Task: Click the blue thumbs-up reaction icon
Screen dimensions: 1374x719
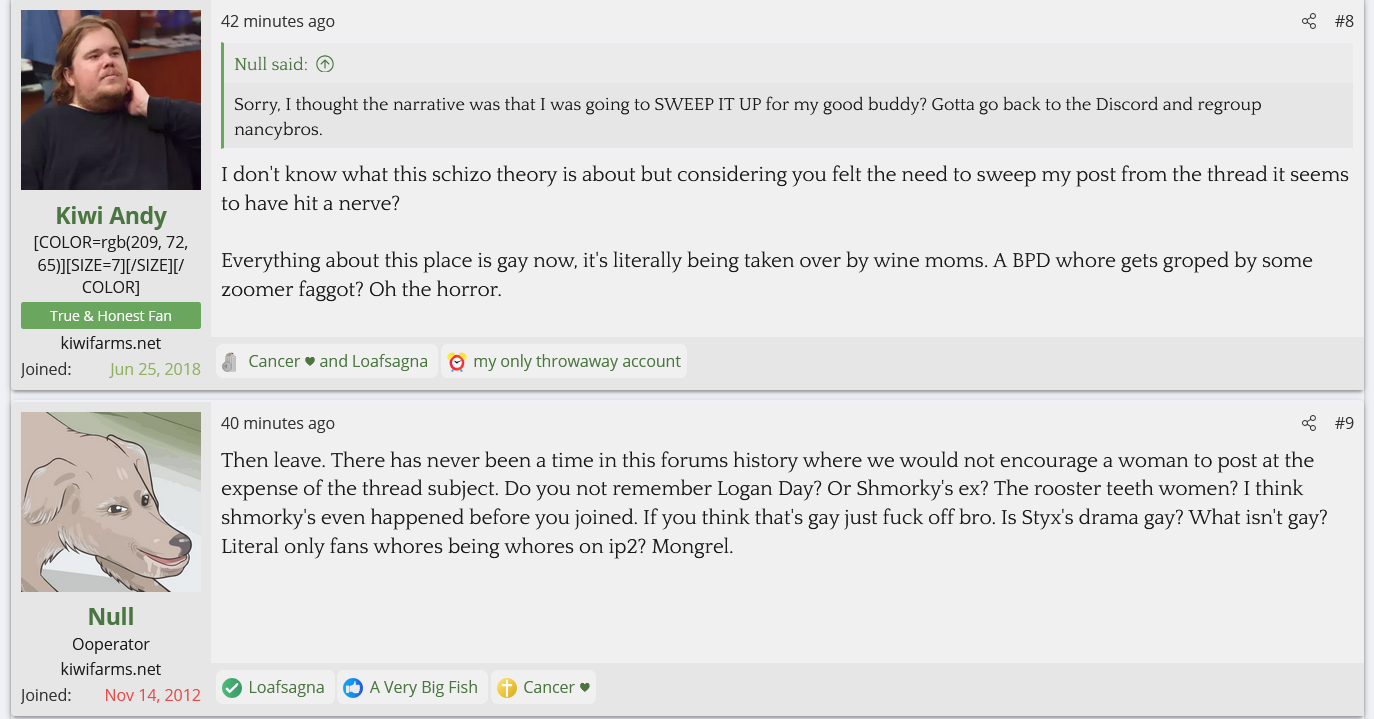Action: coord(352,688)
